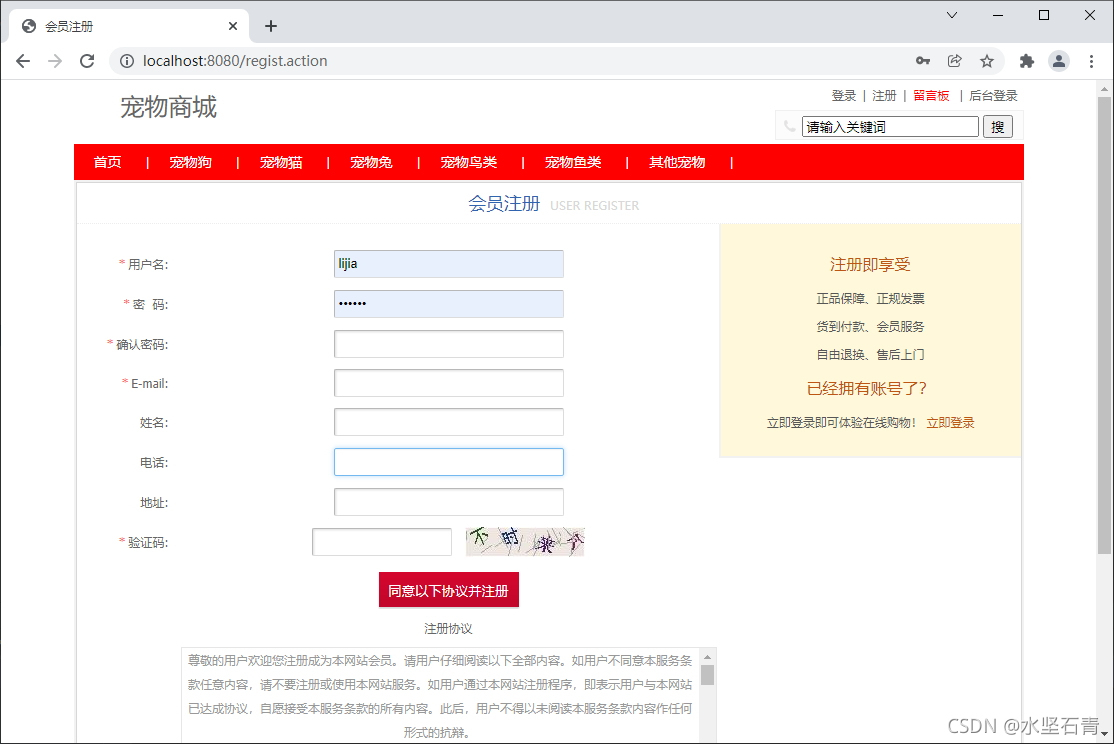Click the 确认密码 input field

click(449, 344)
